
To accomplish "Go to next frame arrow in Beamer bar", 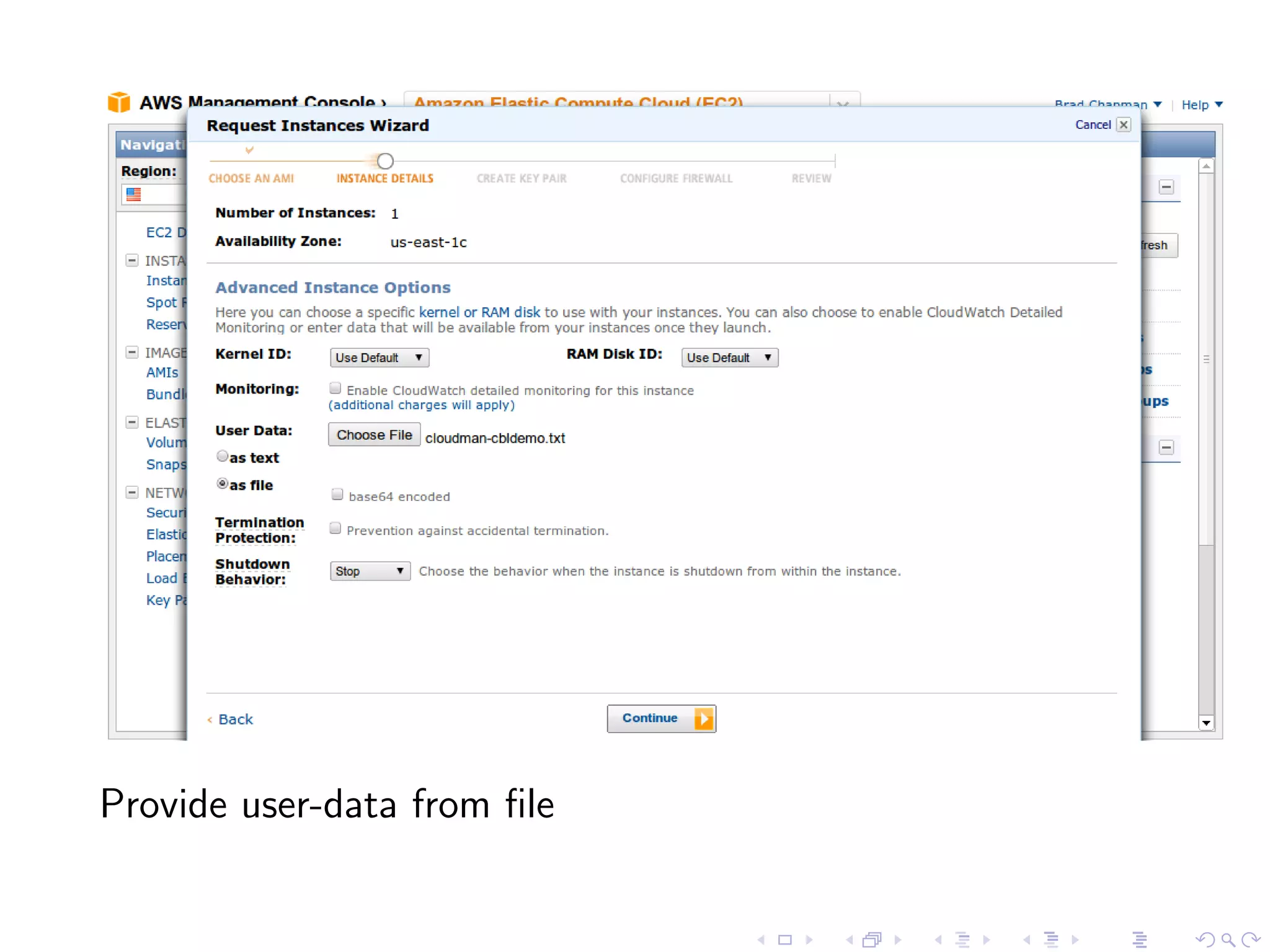I will point(897,940).
